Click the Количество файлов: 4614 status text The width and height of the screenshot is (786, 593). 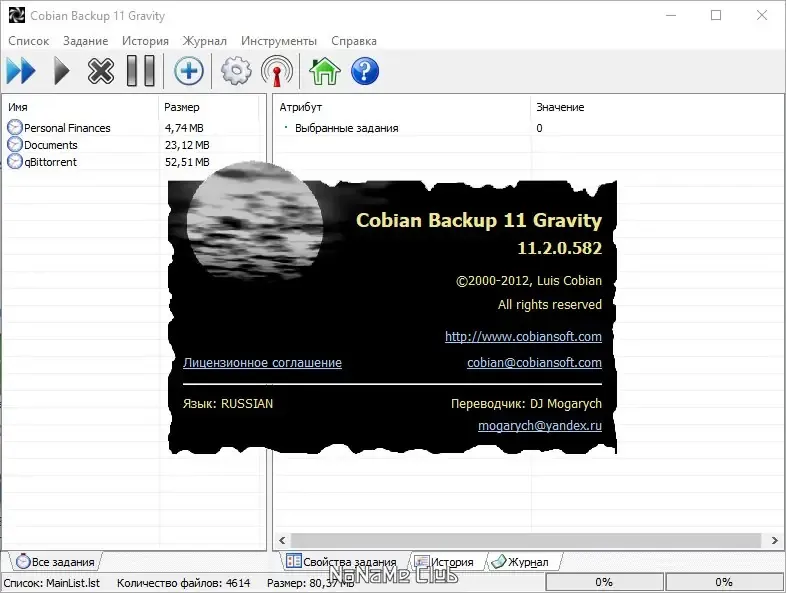pos(183,583)
